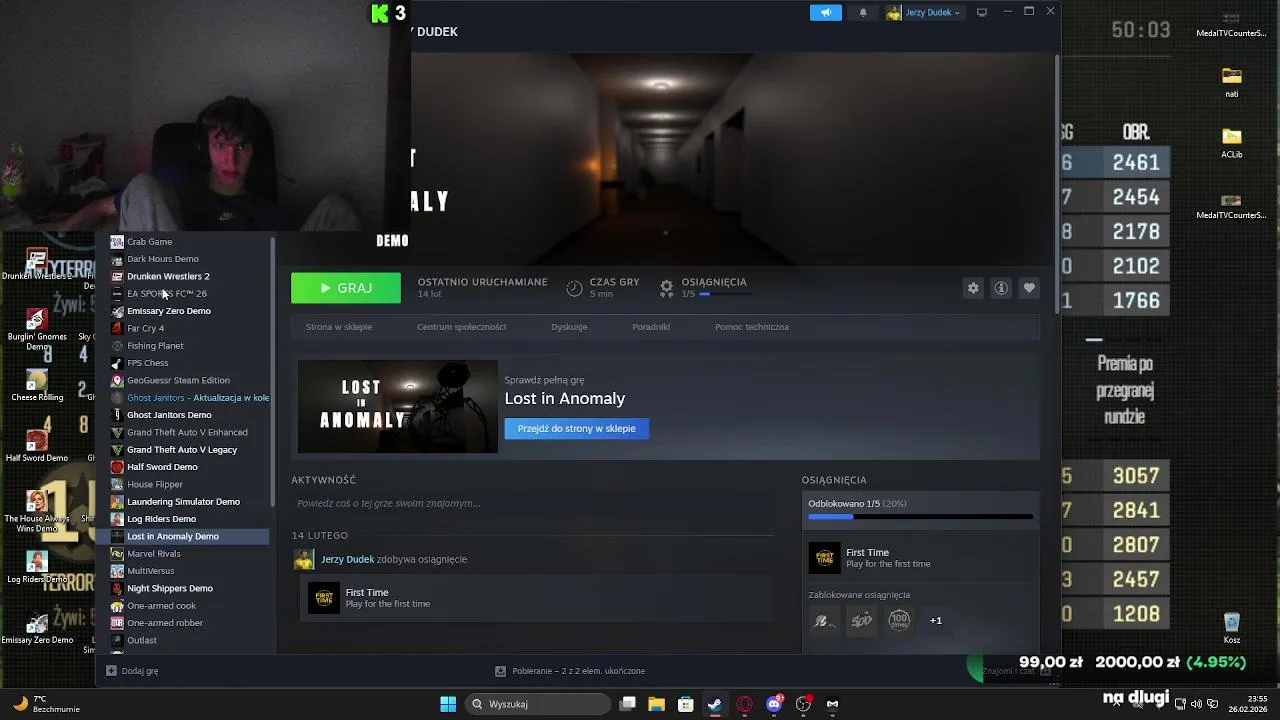Open the Lost in Anomaly banner thumbnail
Viewport: 1280px width, 720px height.
pos(397,406)
